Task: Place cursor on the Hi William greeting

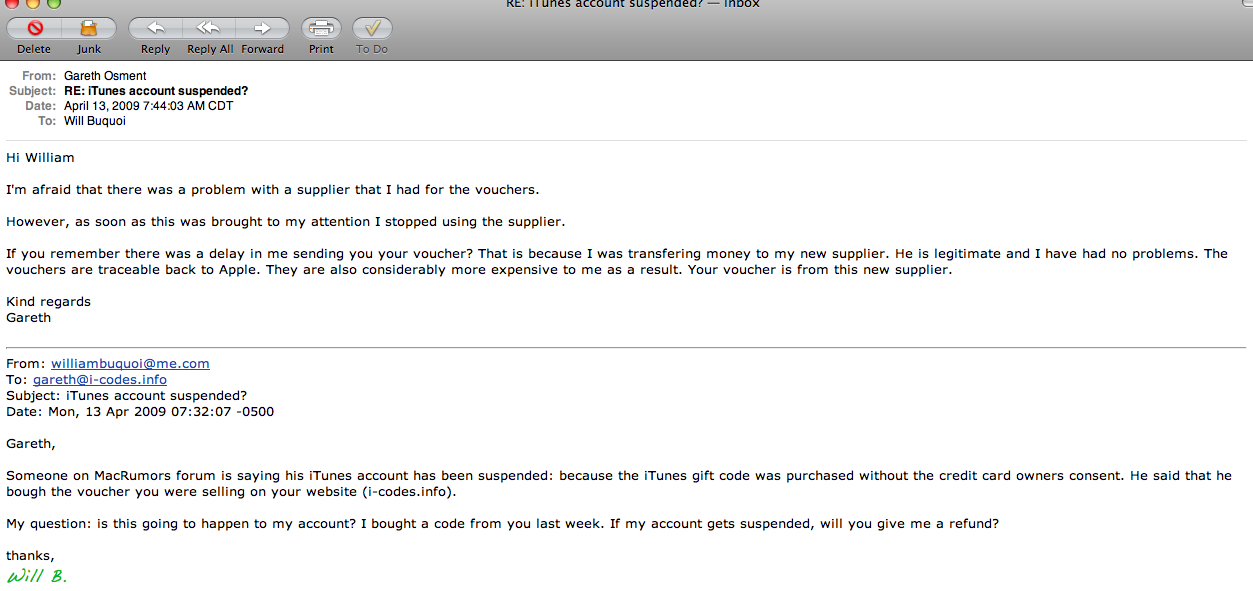Action: pos(40,157)
